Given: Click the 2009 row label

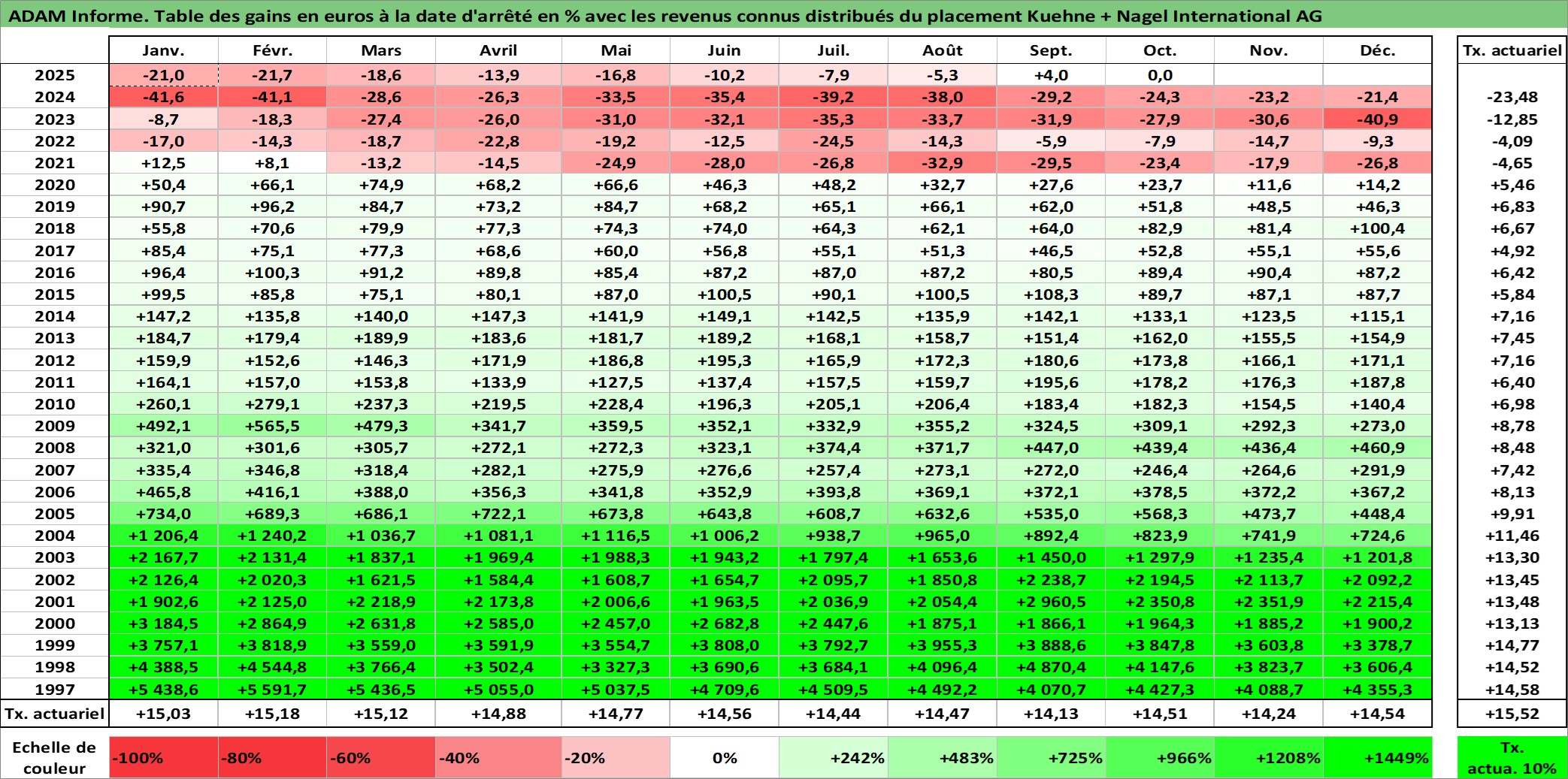Looking at the screenshot, I should click(x=55, y=426).
